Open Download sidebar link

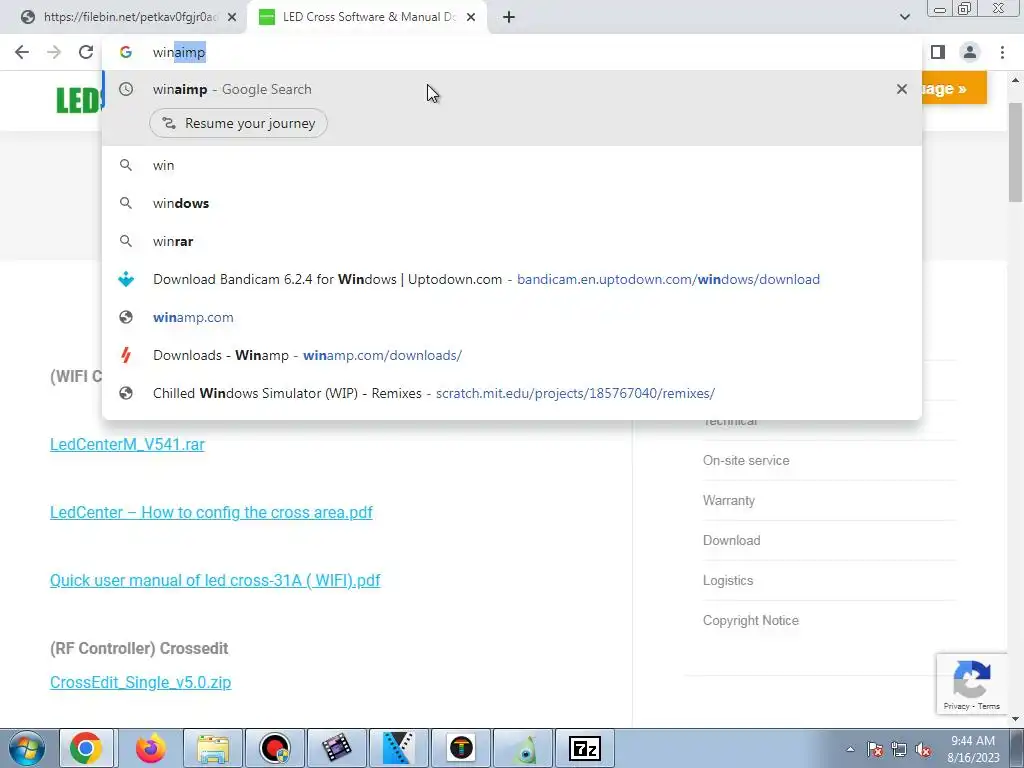731,540
